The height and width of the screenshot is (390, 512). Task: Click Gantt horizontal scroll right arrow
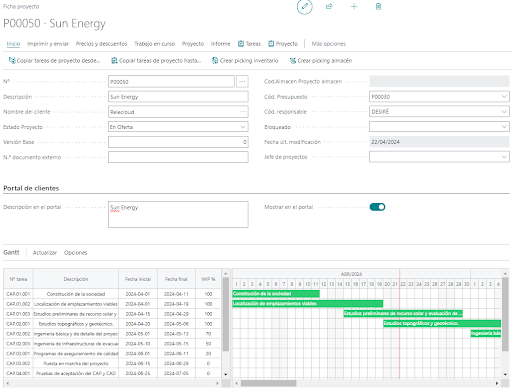[x=497, y=383]
